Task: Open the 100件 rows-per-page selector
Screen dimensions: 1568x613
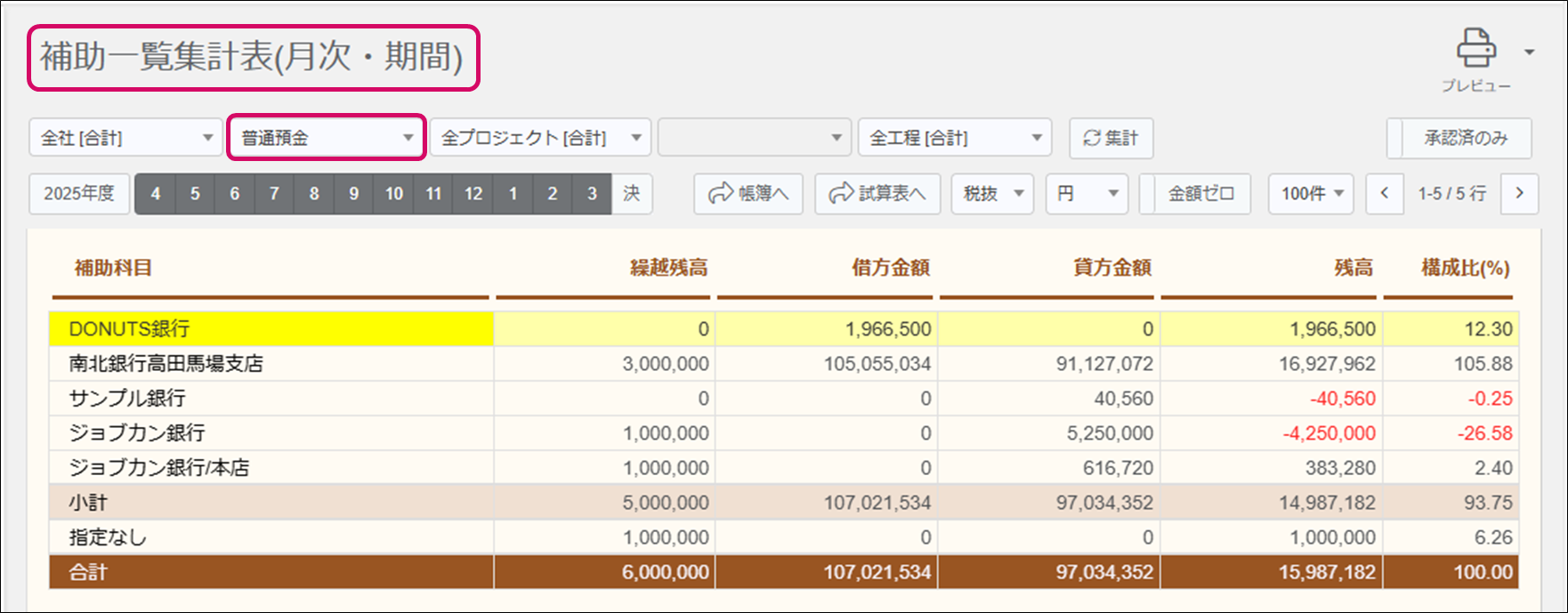Action: pos(1310,194)
